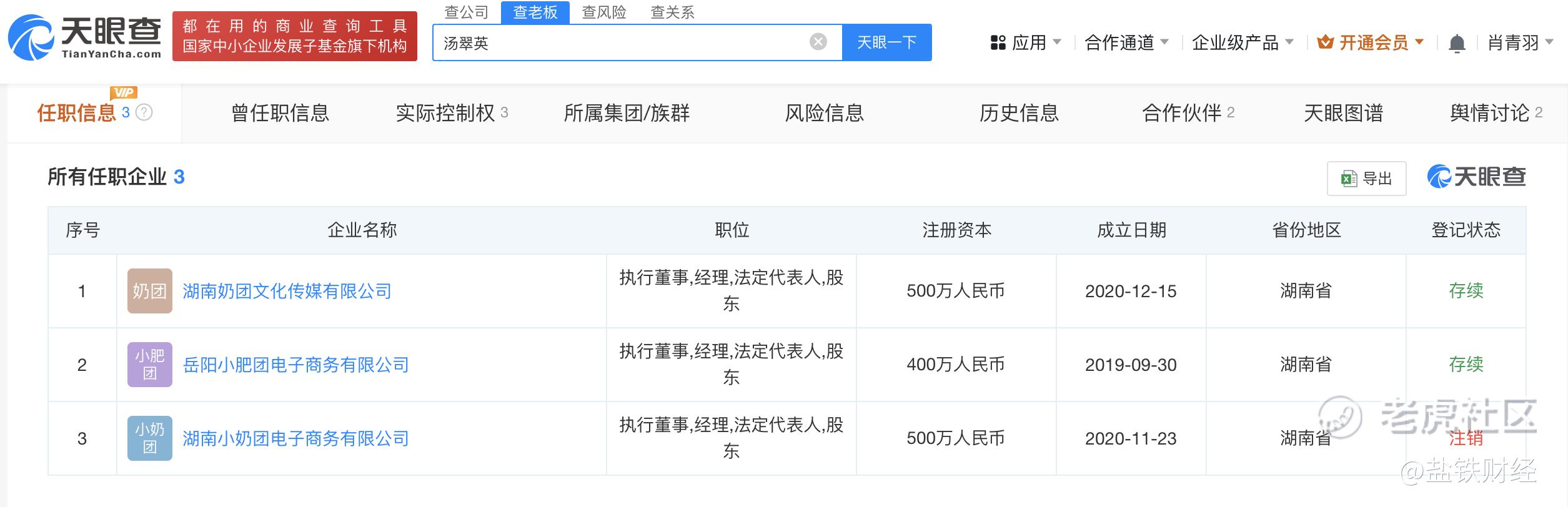Screen dimensions: 1568x507
Task: Open help question mark beside 任职信息
Action: pyautogui.click(x=144, y=112)
